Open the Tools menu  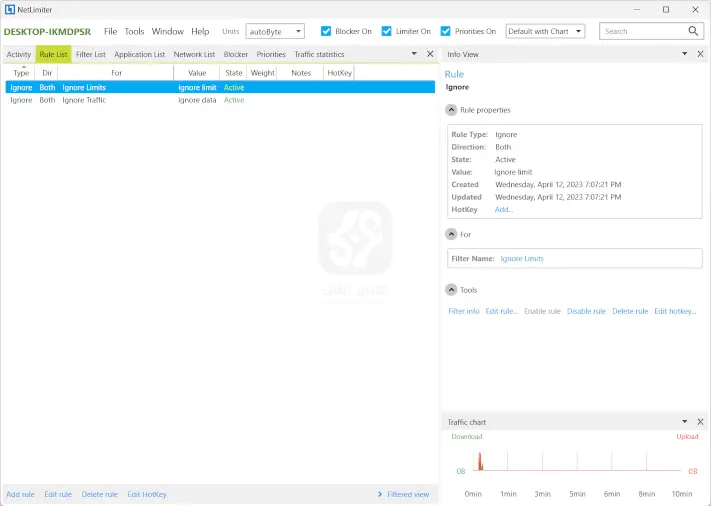(134, 31)
